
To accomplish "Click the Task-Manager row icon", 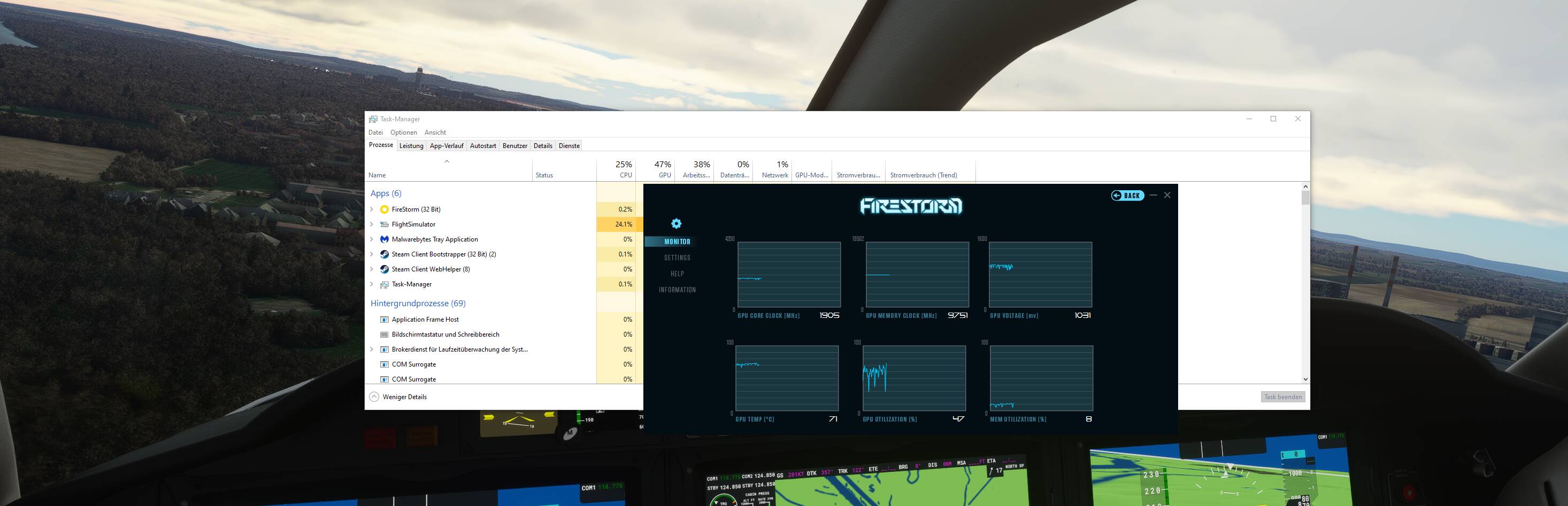I will click(384, 284).
